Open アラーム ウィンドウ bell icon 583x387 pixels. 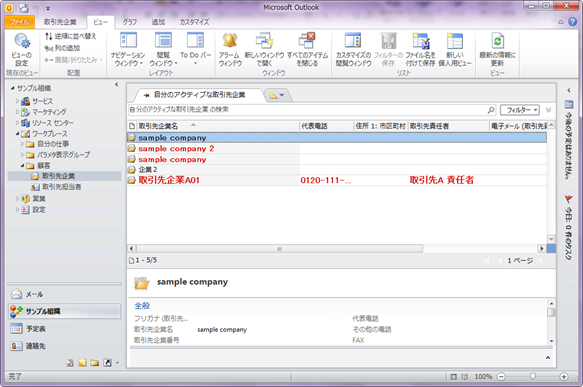(x=230, y=50)
